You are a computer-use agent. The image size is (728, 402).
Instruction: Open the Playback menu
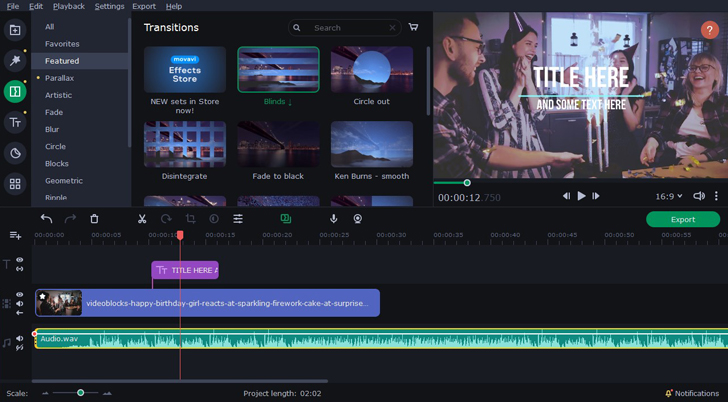tap(69, 6)
